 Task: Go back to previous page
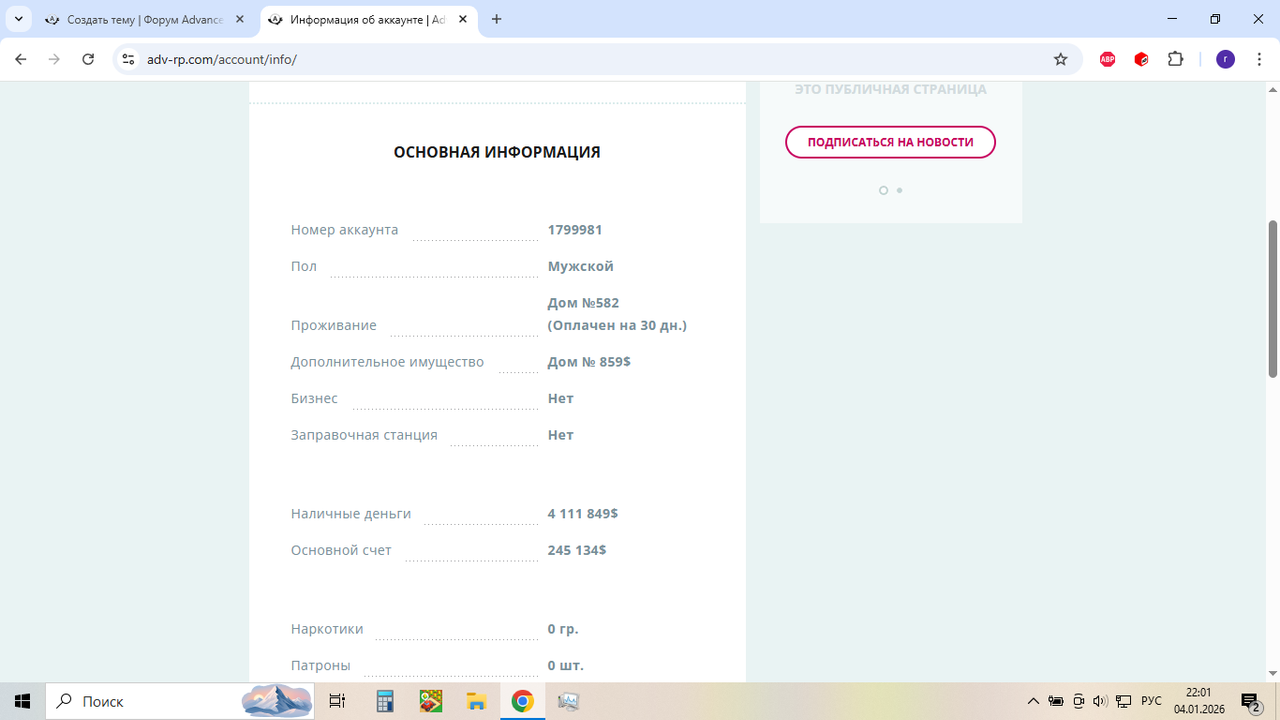tap(21, 59)
